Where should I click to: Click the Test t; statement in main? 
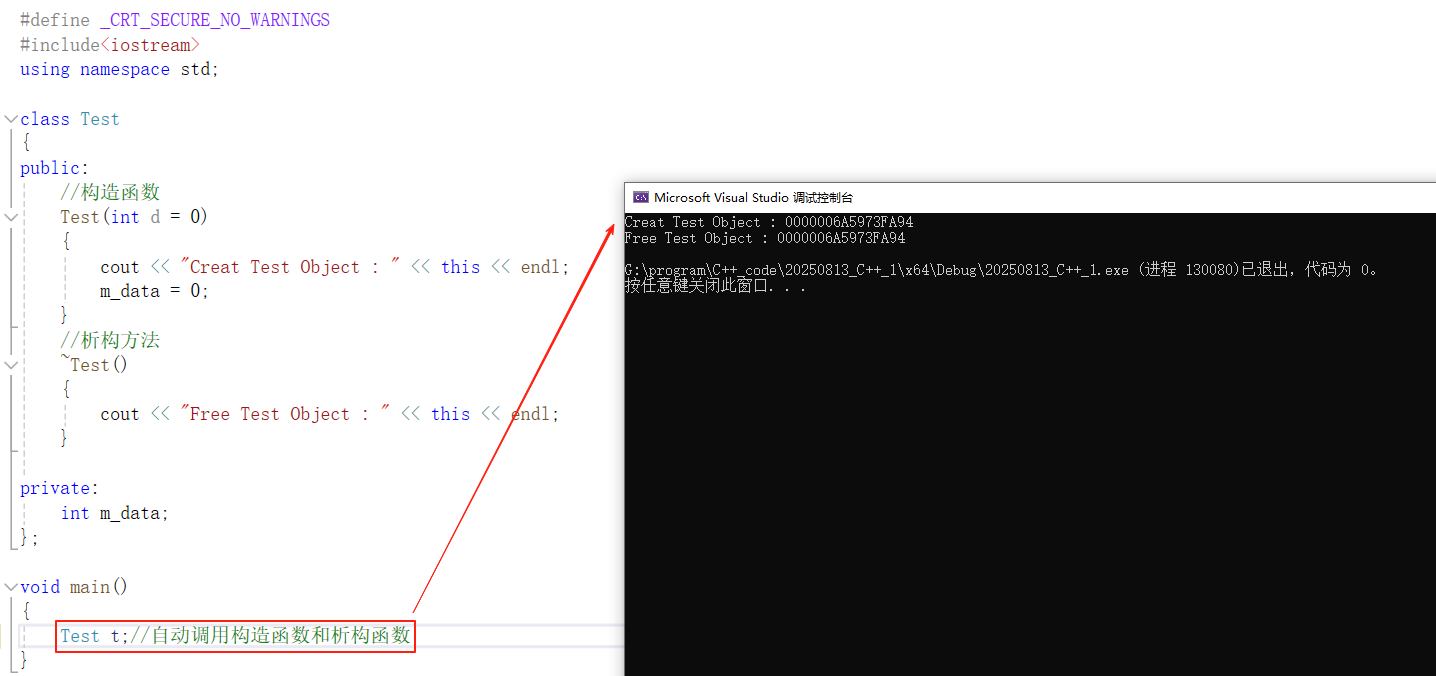click(x=95, y=636)
